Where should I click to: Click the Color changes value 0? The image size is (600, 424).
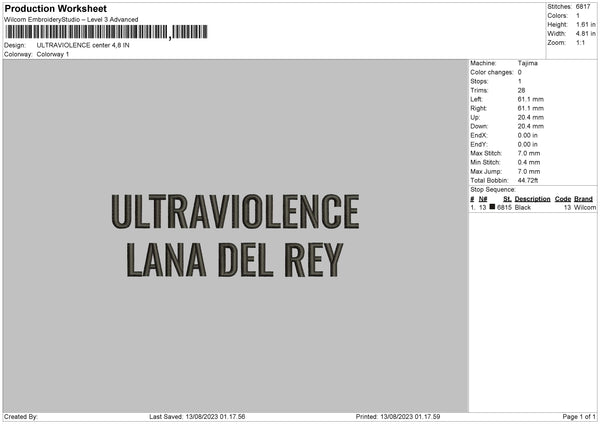(x=520, y=72)
